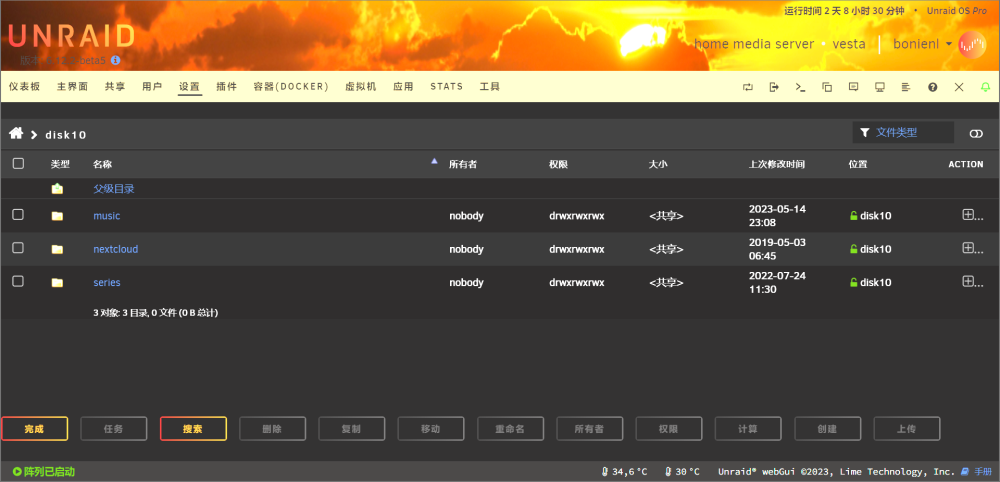Click the version info icon under the logo
Image resolution: width=1000 pixels, height=482 pixels.
[x=115, y=61]
